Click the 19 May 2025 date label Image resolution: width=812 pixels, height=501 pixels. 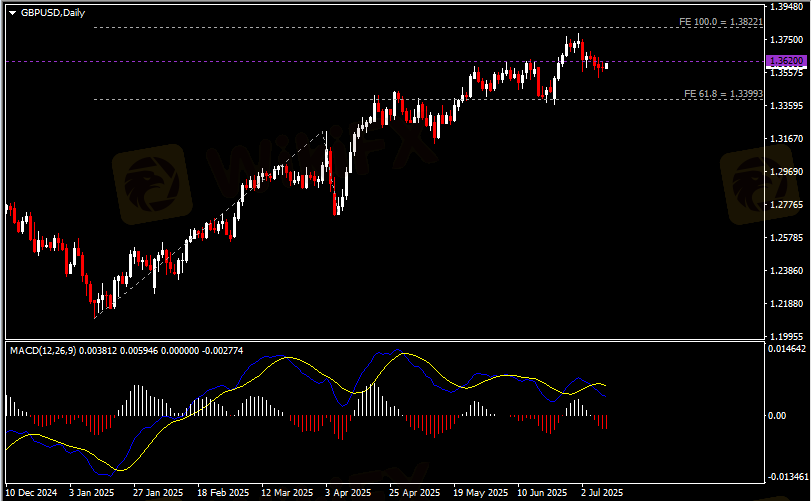(479, 493)
